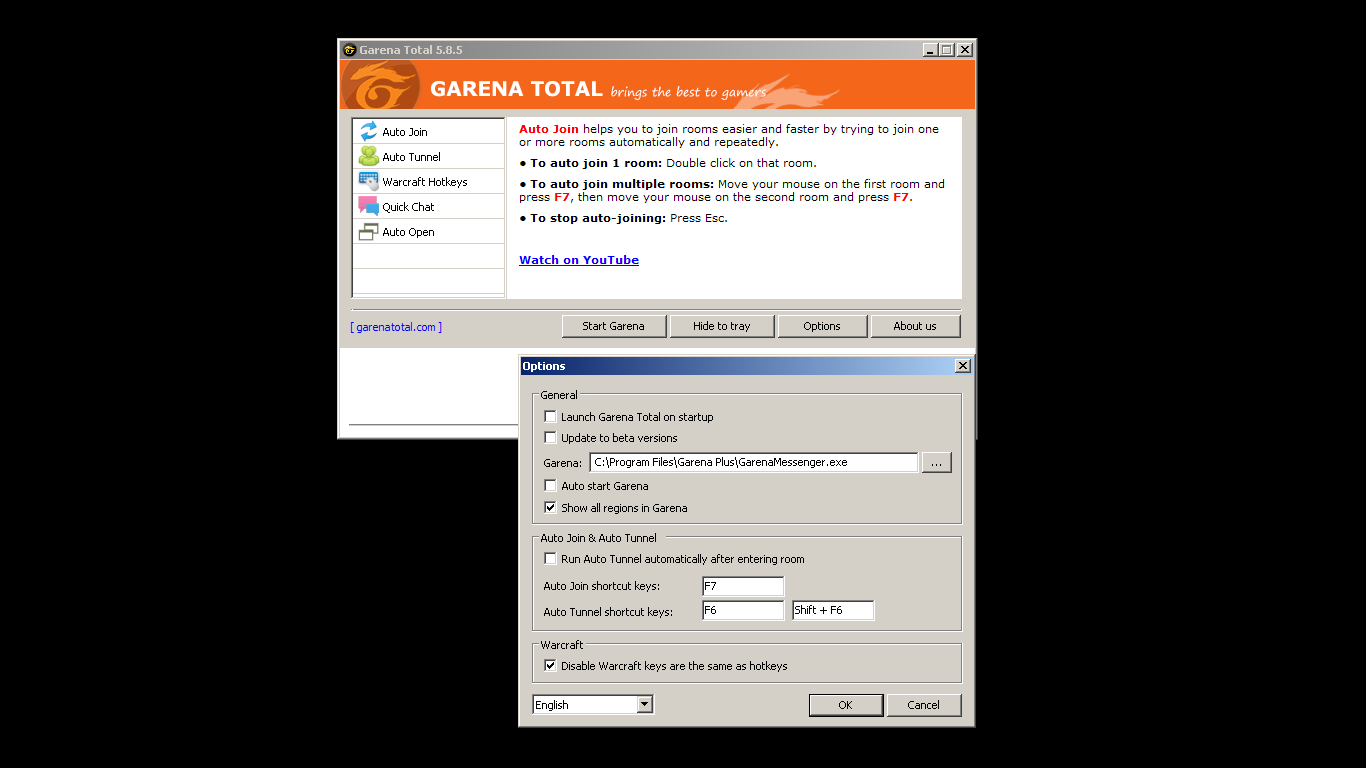Click the 'Garena:' path label
This screenshot has width=1366, height=768.
562,463
